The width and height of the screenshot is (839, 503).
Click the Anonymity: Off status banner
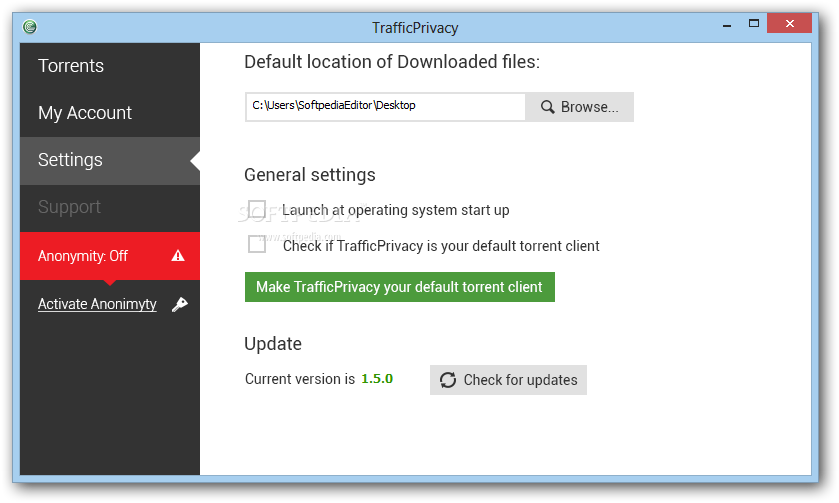(110, 256)
